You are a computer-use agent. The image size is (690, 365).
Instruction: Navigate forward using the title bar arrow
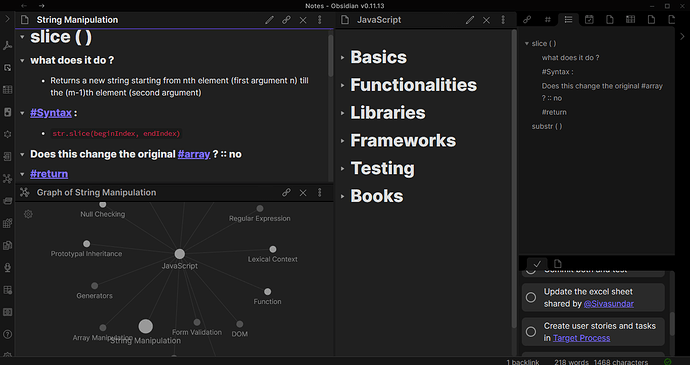(41, 6)
